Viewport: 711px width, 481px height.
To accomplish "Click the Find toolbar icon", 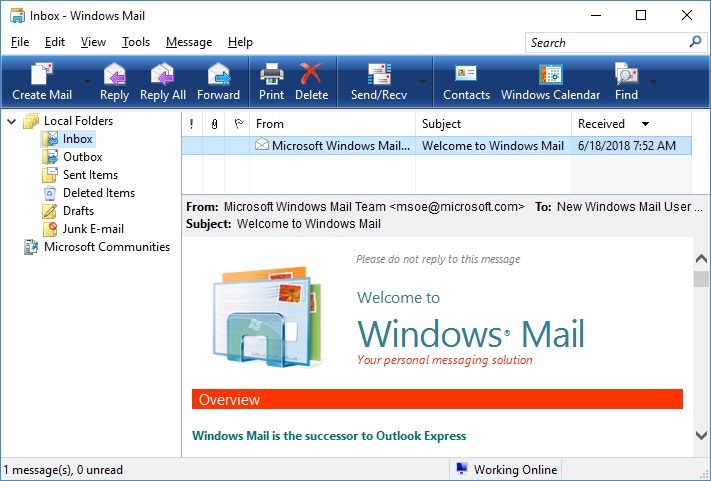I will click(626, 82).
